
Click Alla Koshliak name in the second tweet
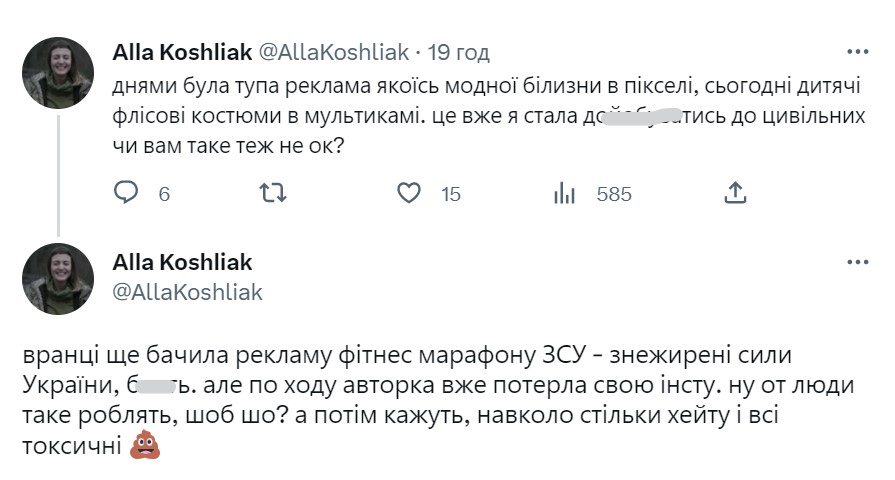point(184,263)
